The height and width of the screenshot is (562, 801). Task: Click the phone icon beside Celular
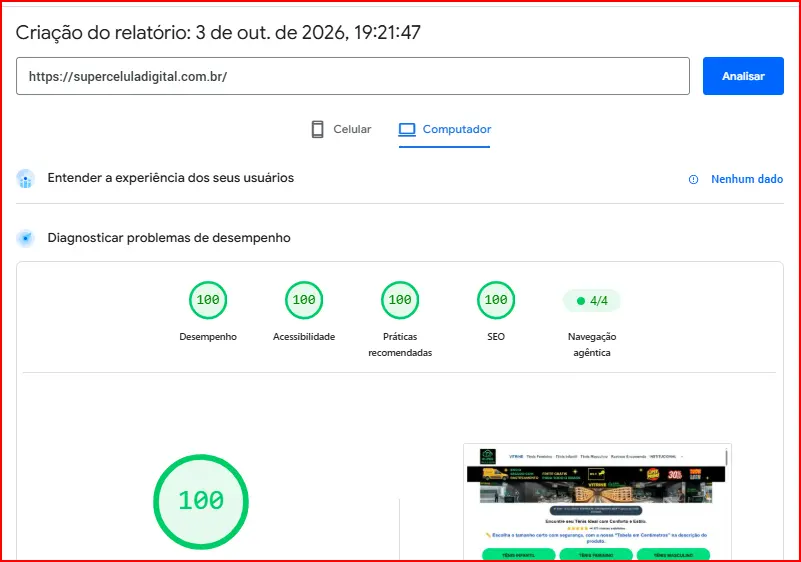point(317,129)
